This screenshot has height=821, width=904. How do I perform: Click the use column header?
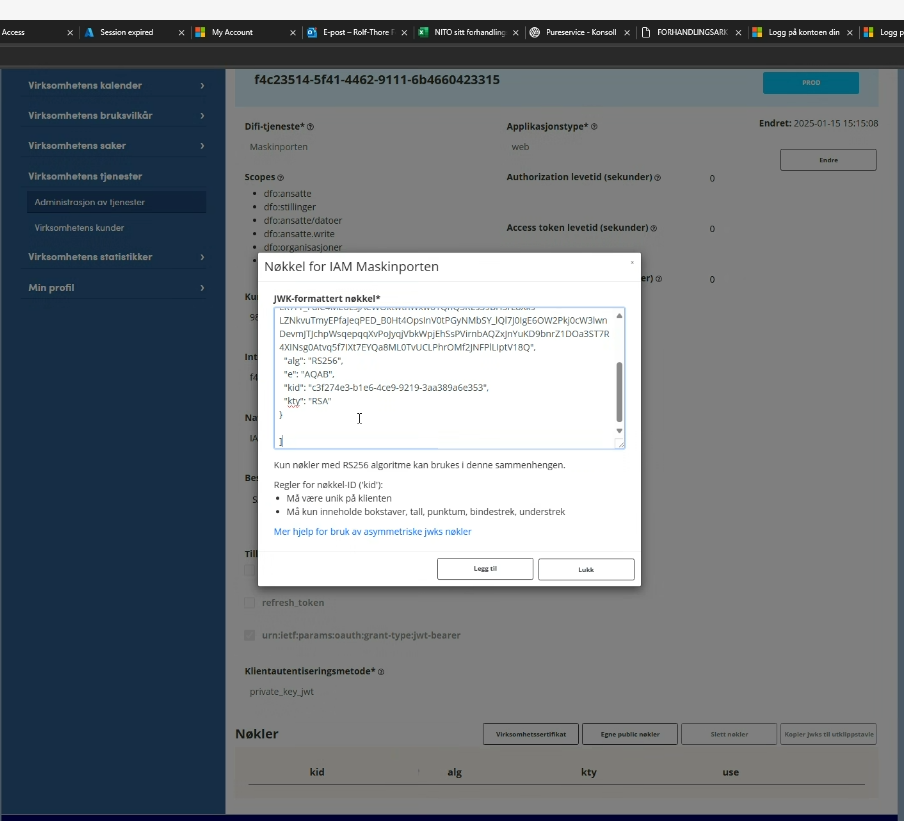(730, 772)
